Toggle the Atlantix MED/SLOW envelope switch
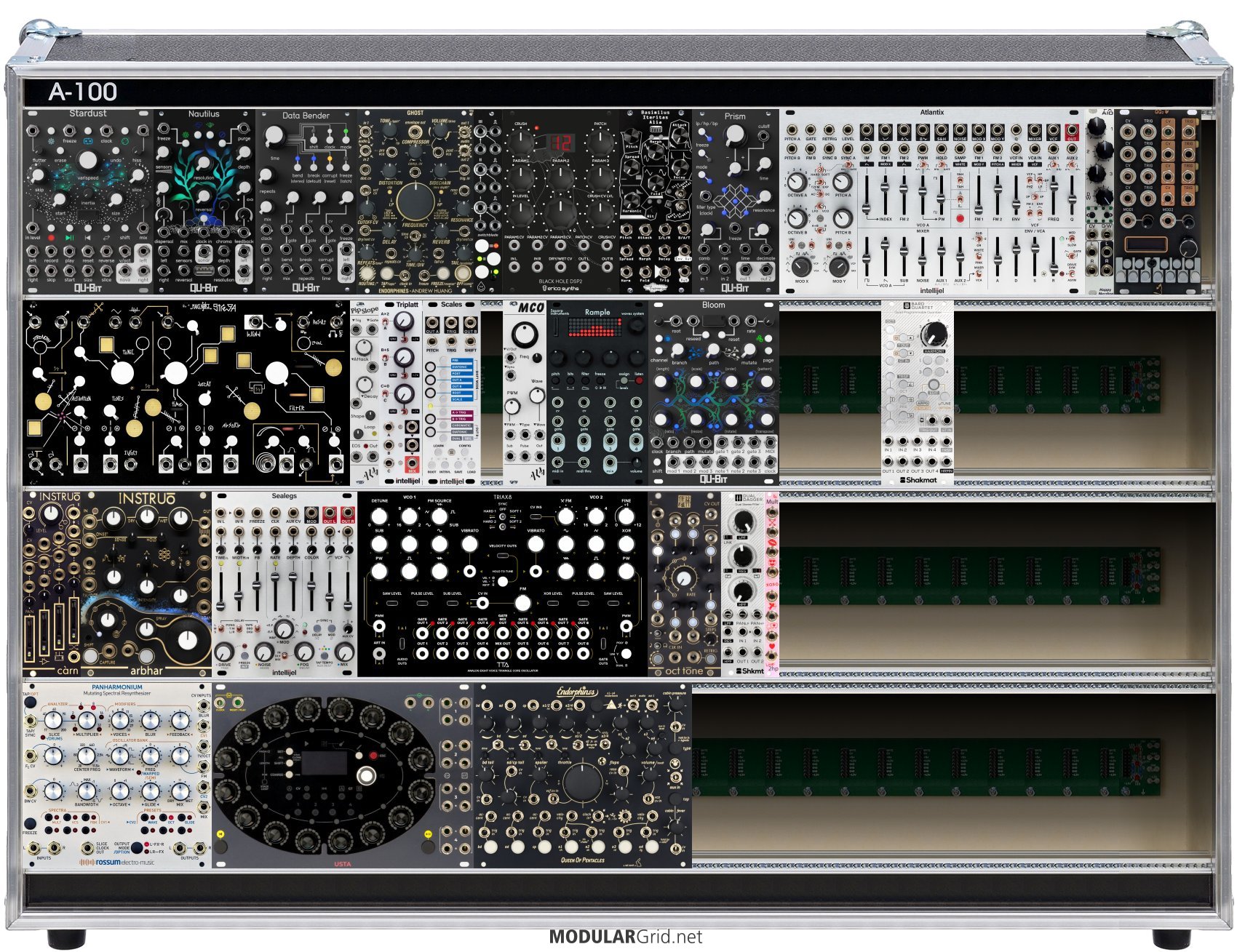This screenshot has width=1253, height=952. [x=1071, y=240]
